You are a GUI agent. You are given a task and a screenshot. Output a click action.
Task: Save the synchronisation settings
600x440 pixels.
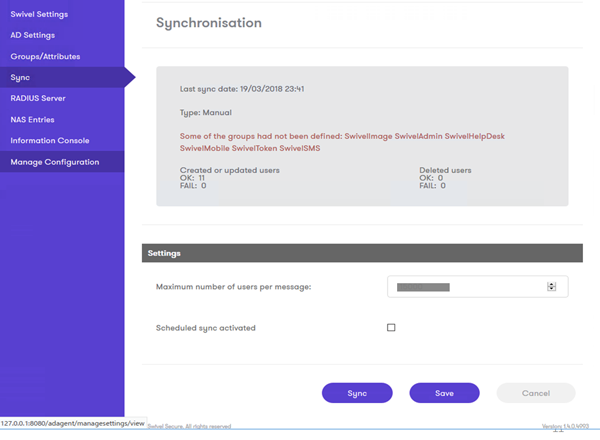pyautogui.click(x=444, y=393)
